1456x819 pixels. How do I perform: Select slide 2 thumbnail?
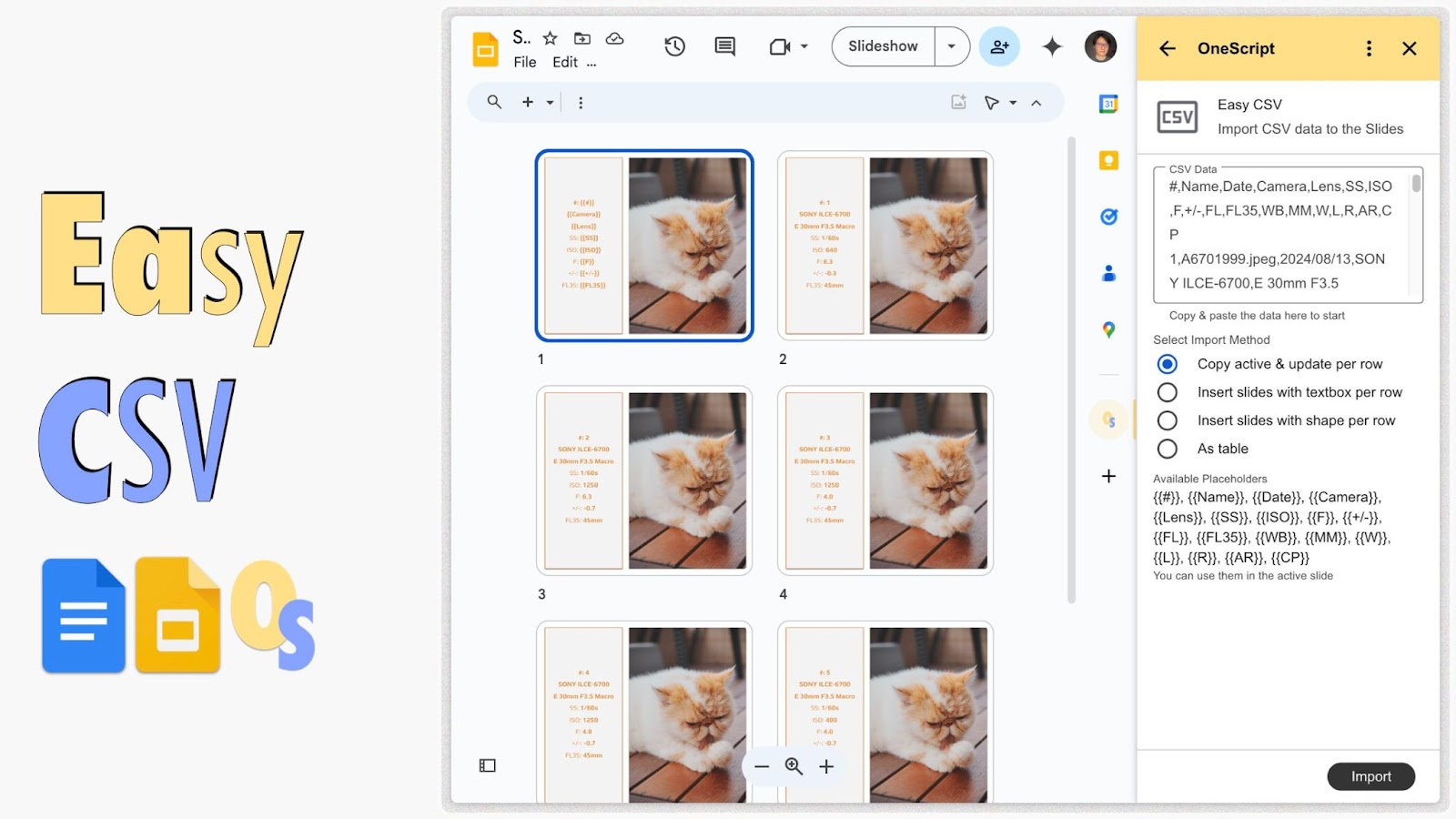coord(885,246)
